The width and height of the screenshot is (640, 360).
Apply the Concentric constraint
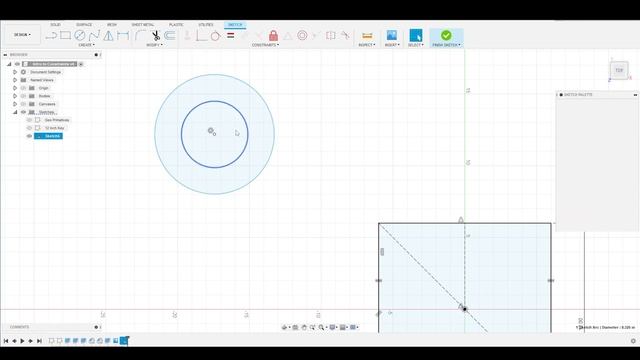(x=302, y=36)
